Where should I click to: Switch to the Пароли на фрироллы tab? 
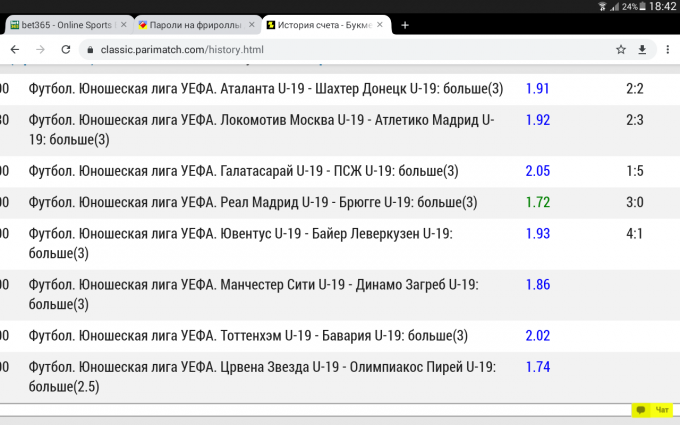198,25
